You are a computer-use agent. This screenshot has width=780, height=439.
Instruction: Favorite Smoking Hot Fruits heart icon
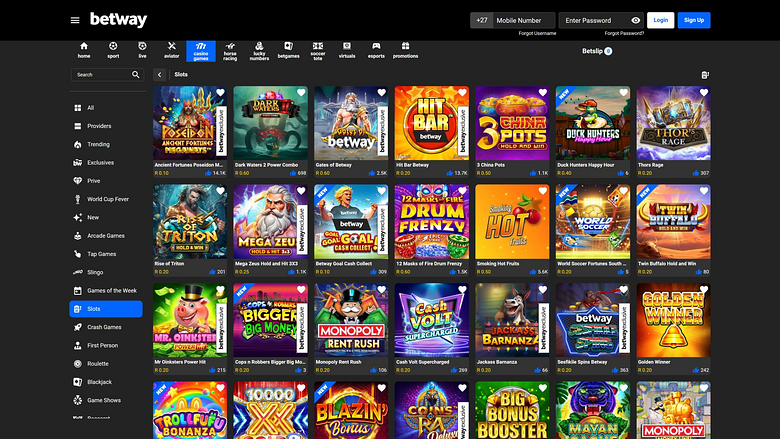point(543,191)
